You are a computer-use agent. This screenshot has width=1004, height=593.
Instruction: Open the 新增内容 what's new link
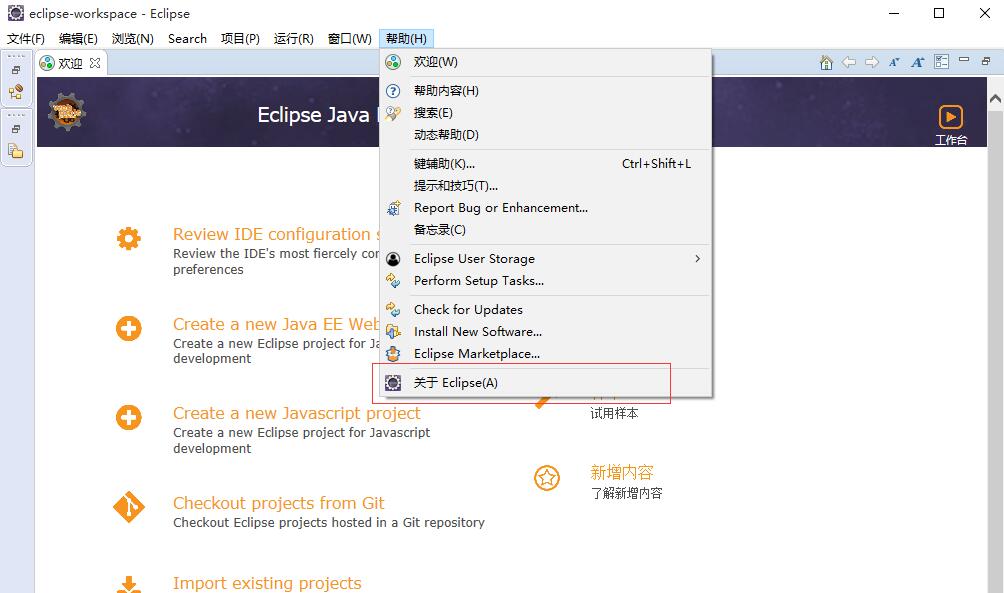tap(622, 473)
